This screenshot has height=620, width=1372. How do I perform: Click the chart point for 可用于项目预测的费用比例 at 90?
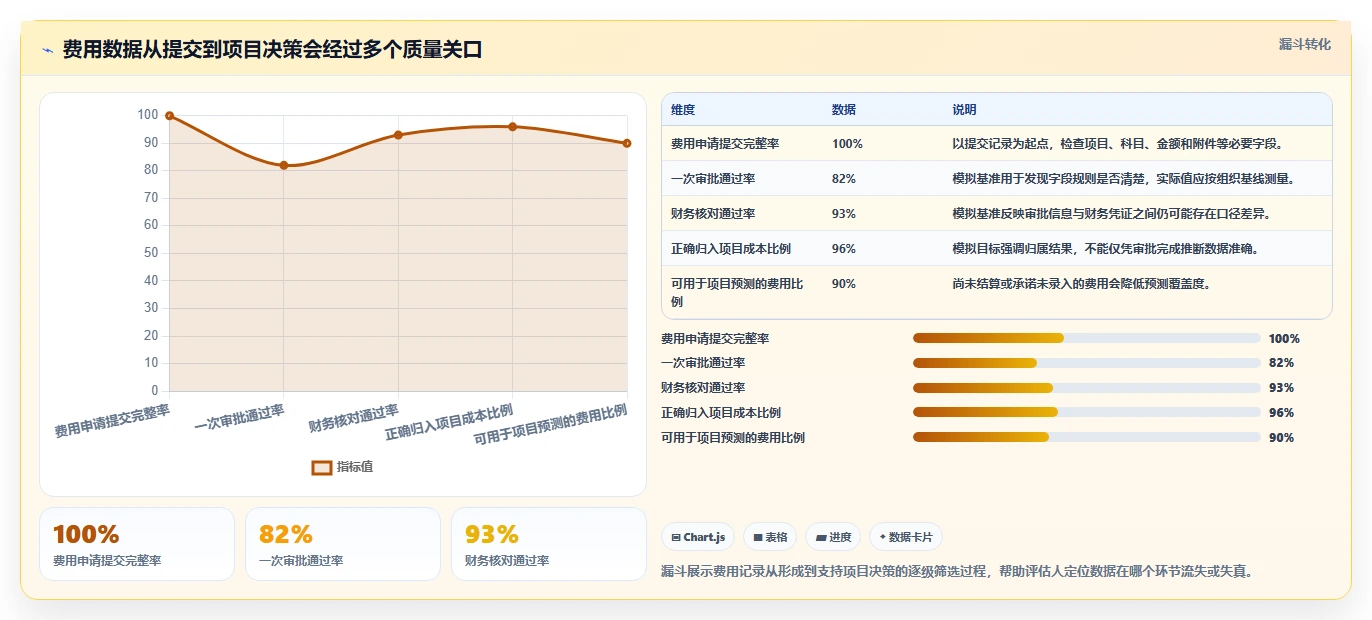click(x=627, y=143)
